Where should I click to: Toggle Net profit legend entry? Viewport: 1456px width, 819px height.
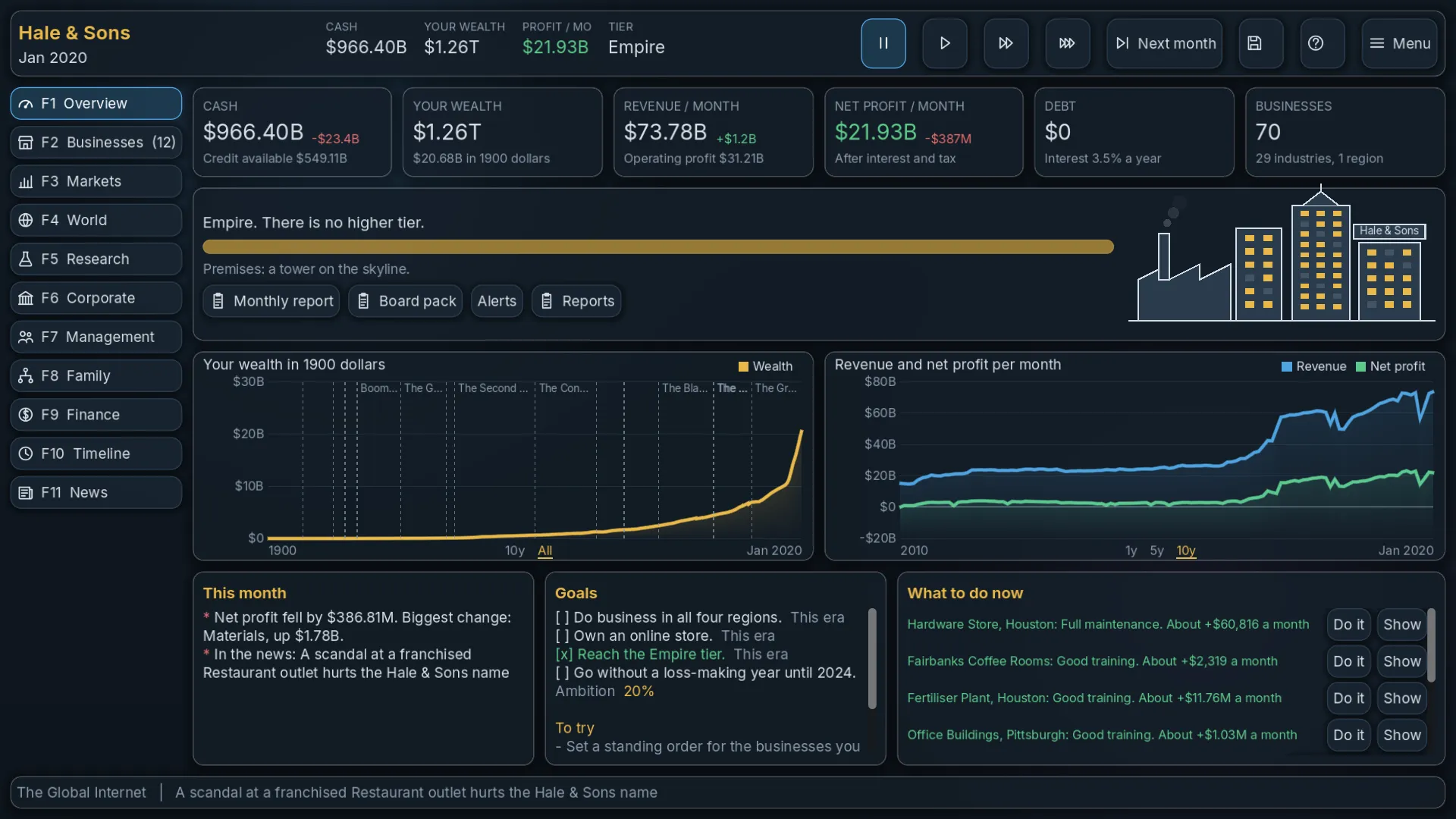point(1391,366)
